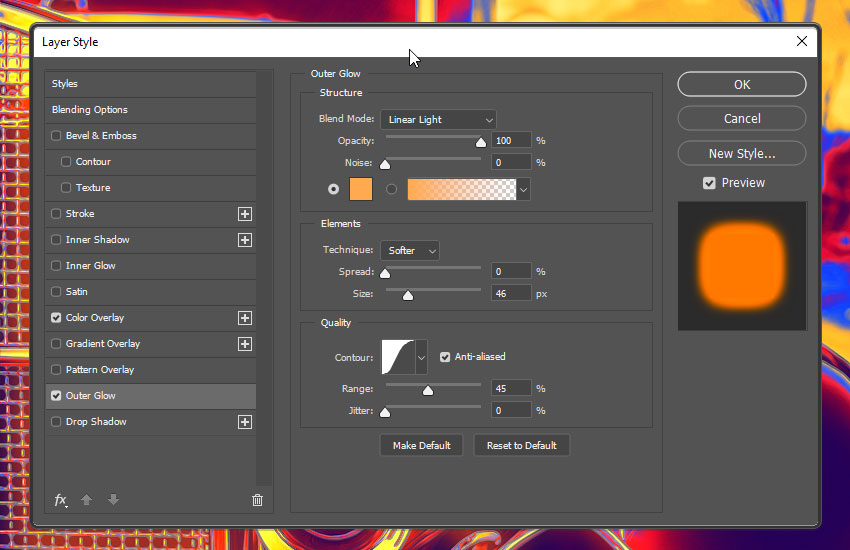850x550 pixels.
Task: Click the orange glow color swatch
Action: pyautogui.click(x=361, y=189)
